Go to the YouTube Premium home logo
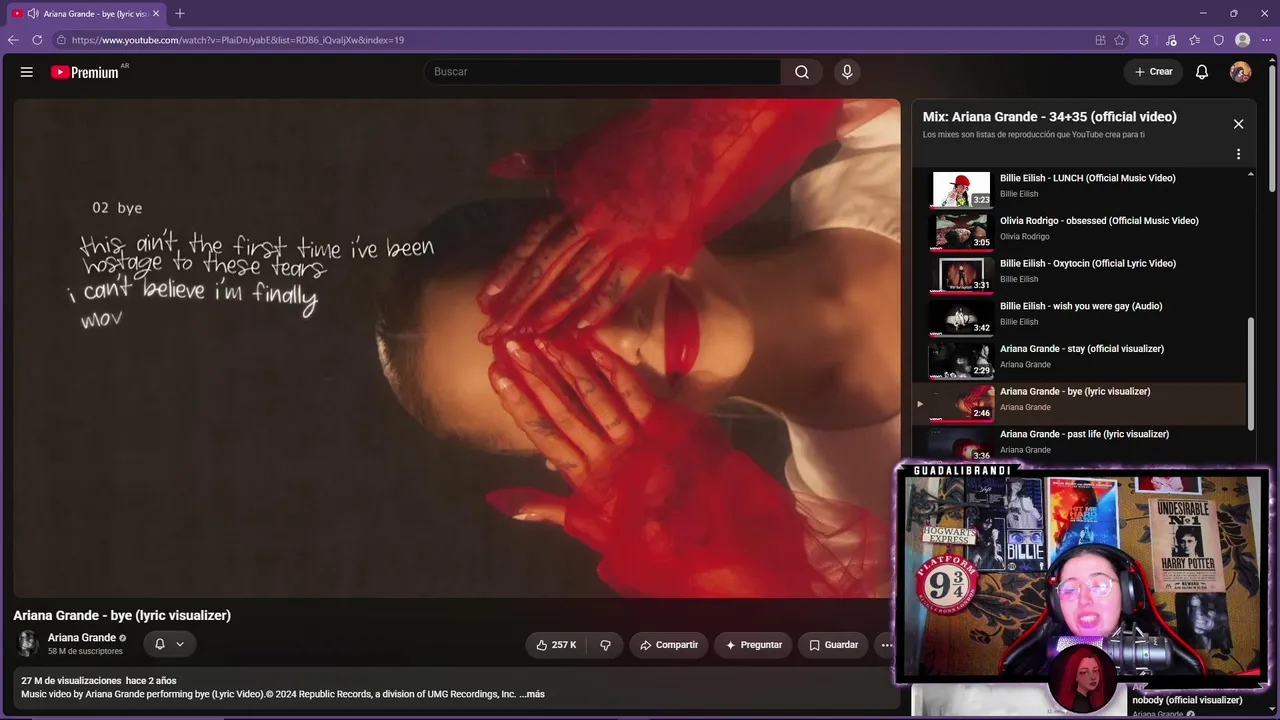 point(85,72)
